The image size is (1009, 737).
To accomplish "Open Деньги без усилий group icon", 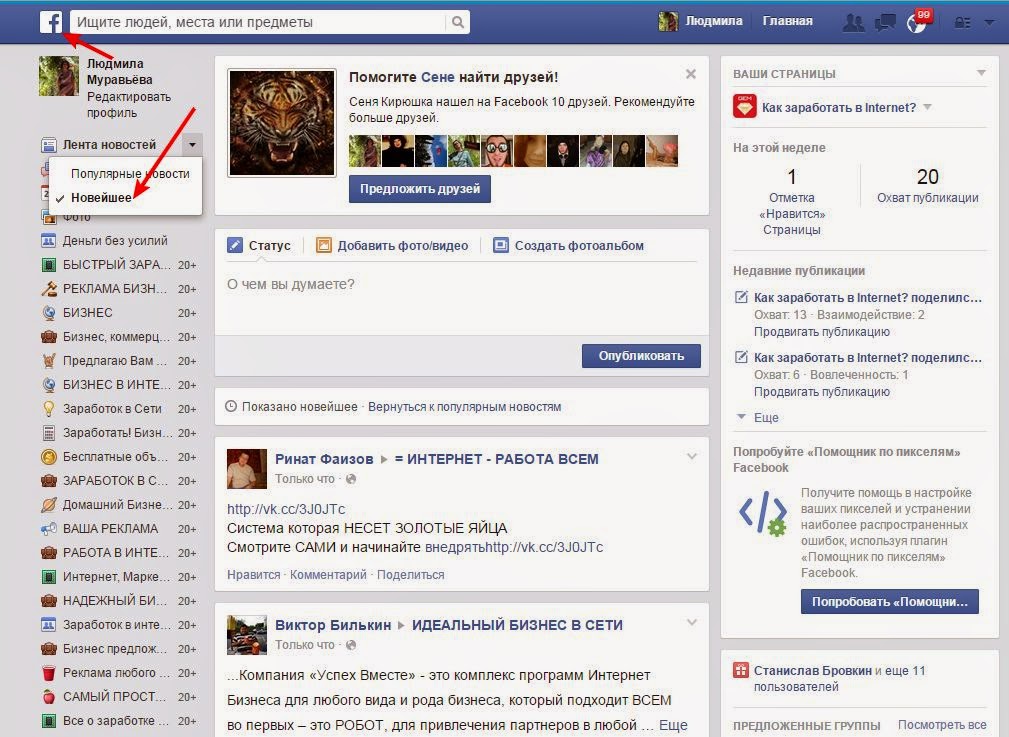I will [48, 241].
